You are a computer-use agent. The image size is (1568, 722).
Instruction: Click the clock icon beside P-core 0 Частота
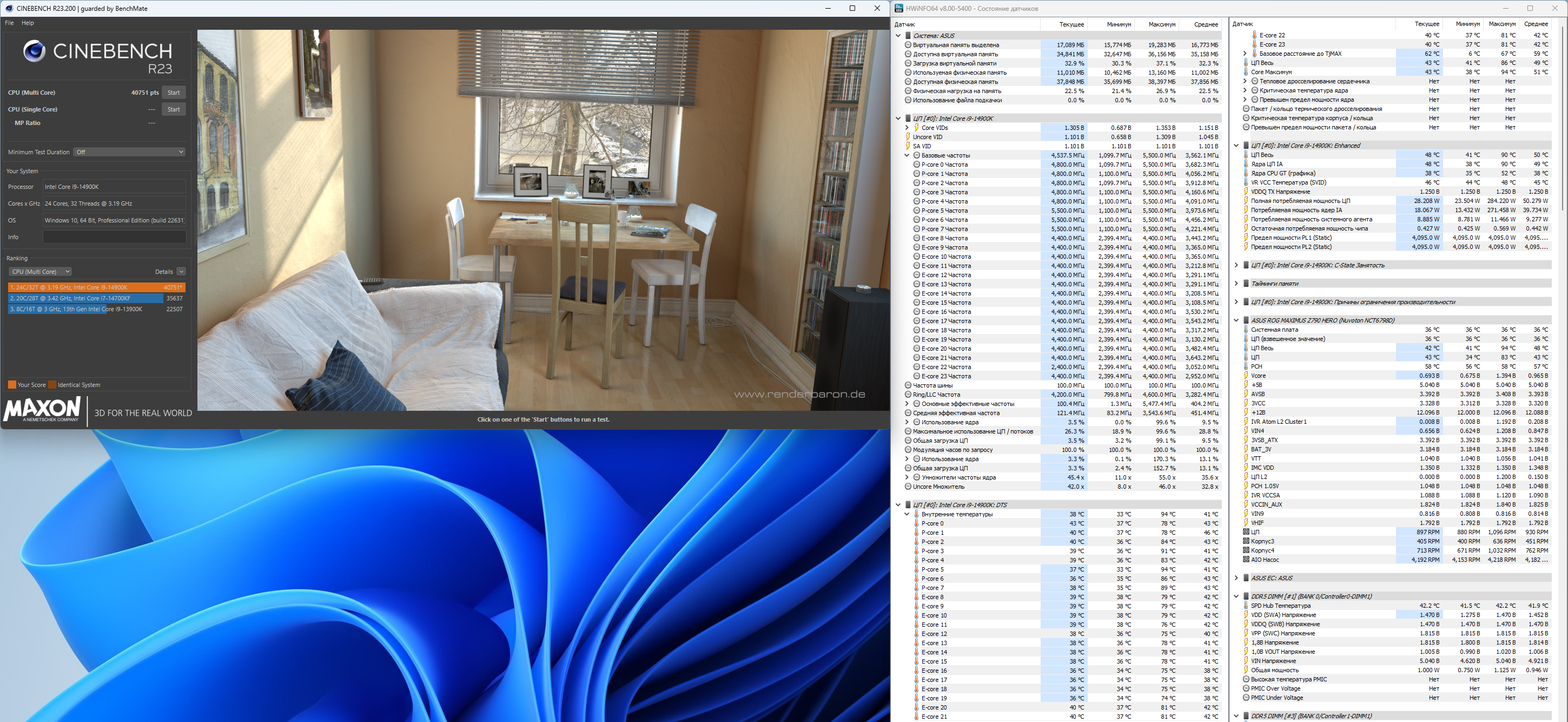tap(917, 165)
